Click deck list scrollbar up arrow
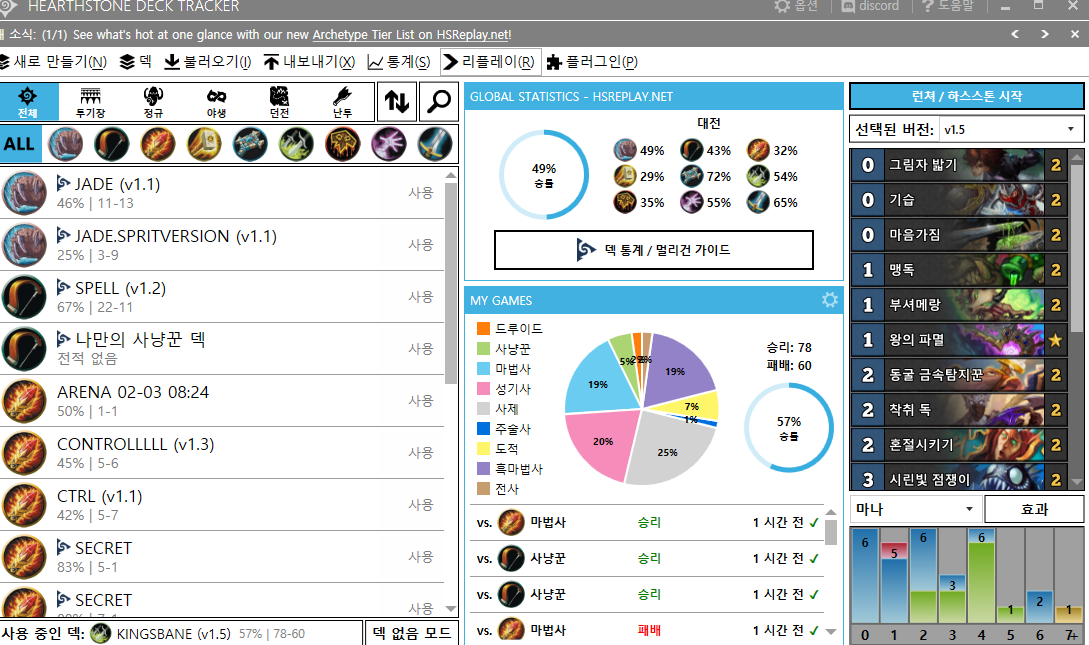The width and height of the screenshot is (1089, 645). tap(451, 175)
